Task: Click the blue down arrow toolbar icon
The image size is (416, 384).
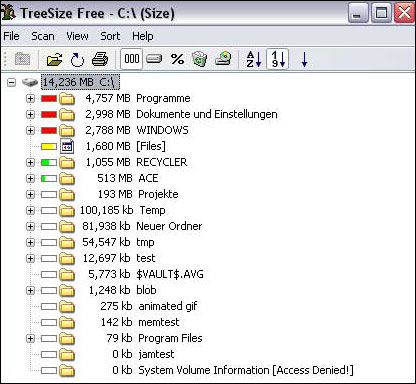Action: tap(304, 60)
